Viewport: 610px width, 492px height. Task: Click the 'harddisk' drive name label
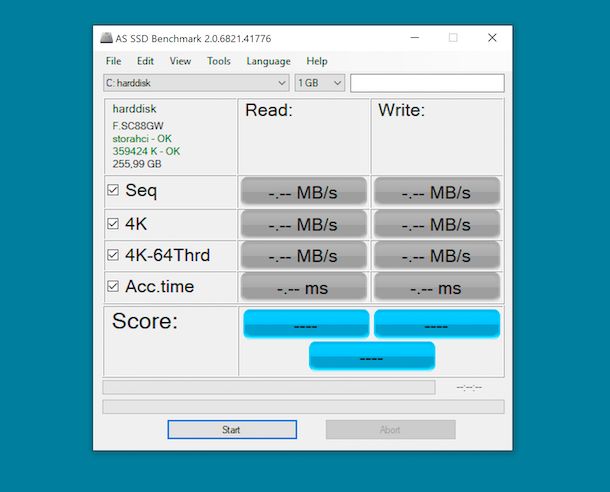(x=134, y=109)
